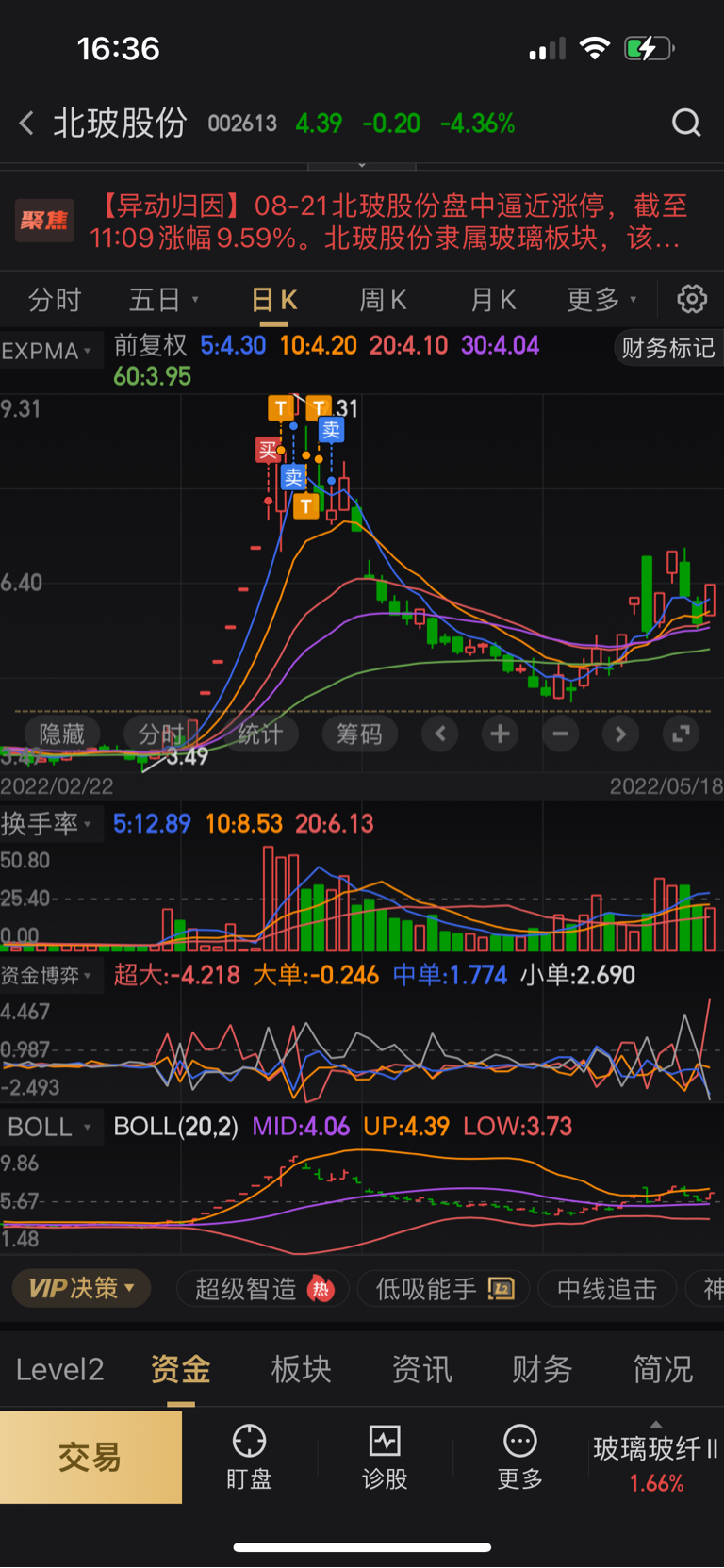Open 简况 tab

tap(663, 1369)
